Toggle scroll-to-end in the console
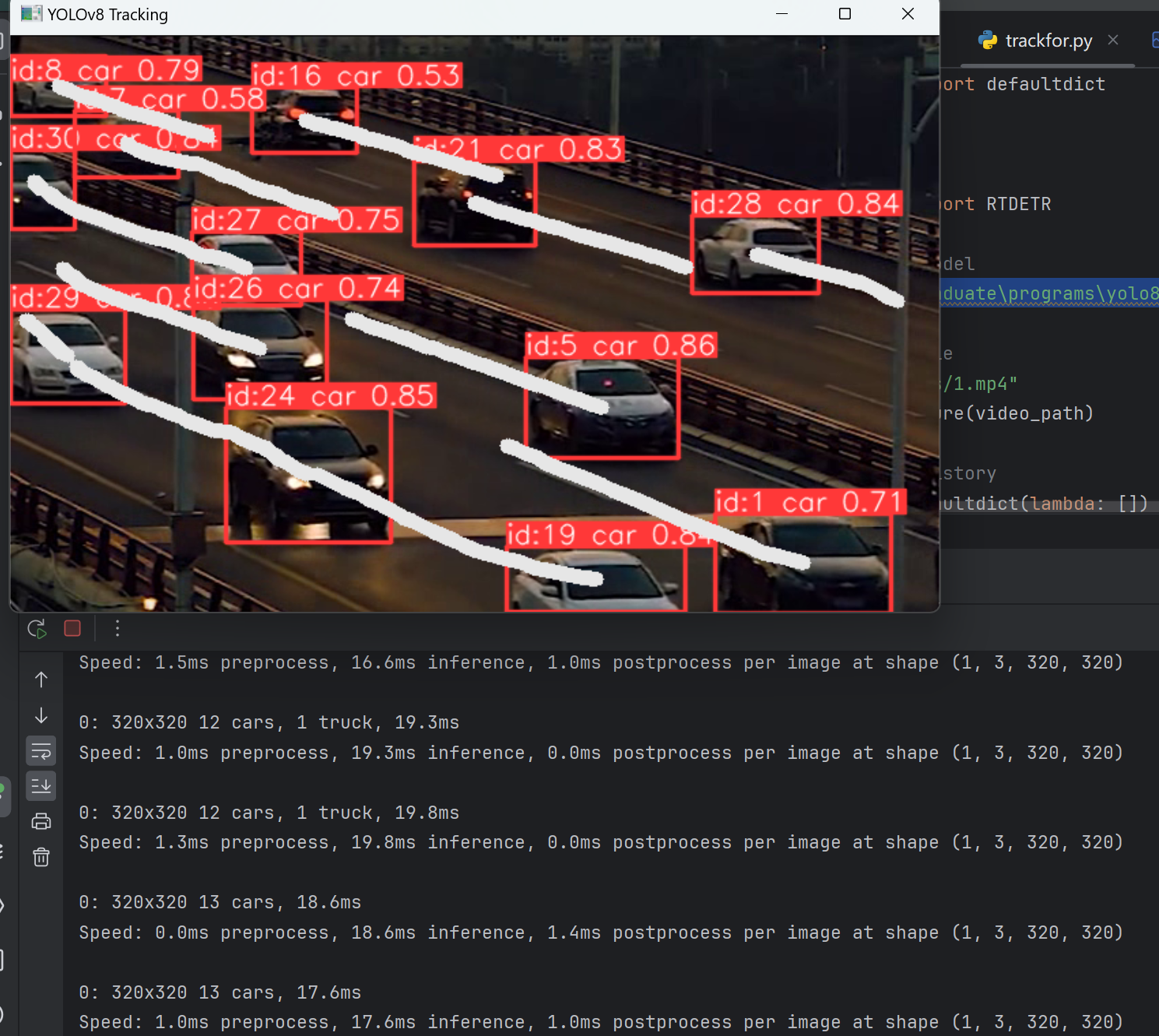Viewport: 1159px width, 1036px height. pos(41,786)
